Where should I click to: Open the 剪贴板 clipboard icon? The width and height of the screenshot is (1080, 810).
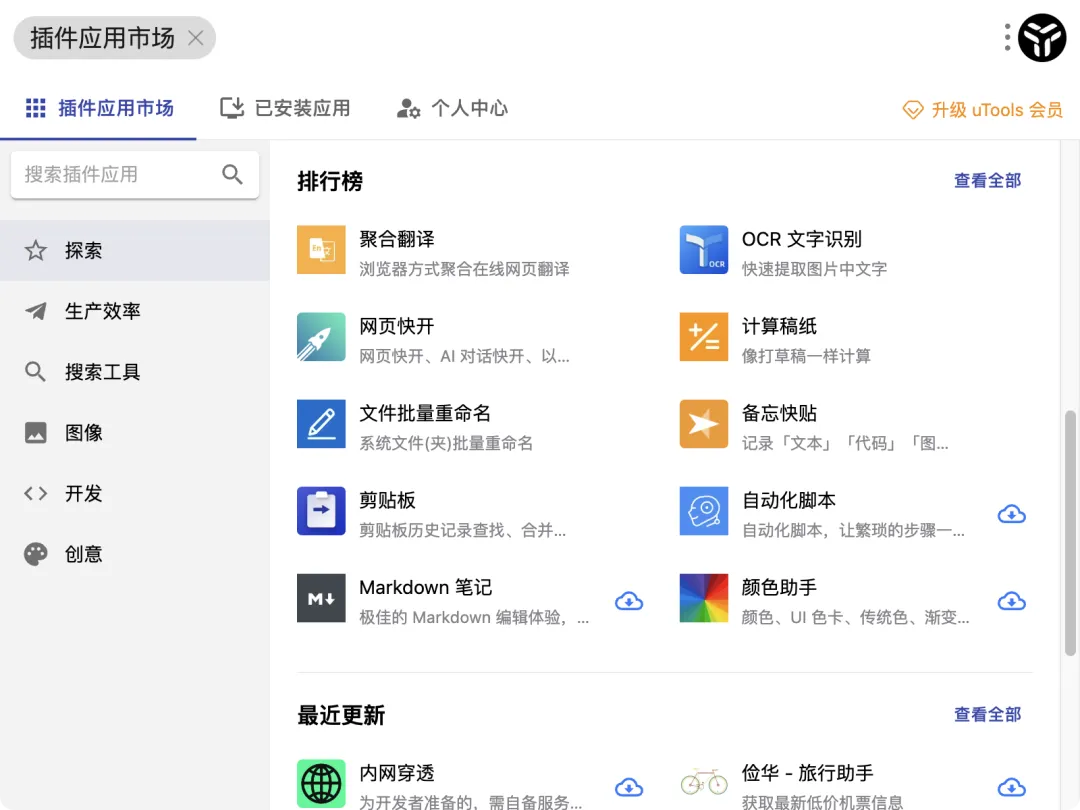pos(321,511)
